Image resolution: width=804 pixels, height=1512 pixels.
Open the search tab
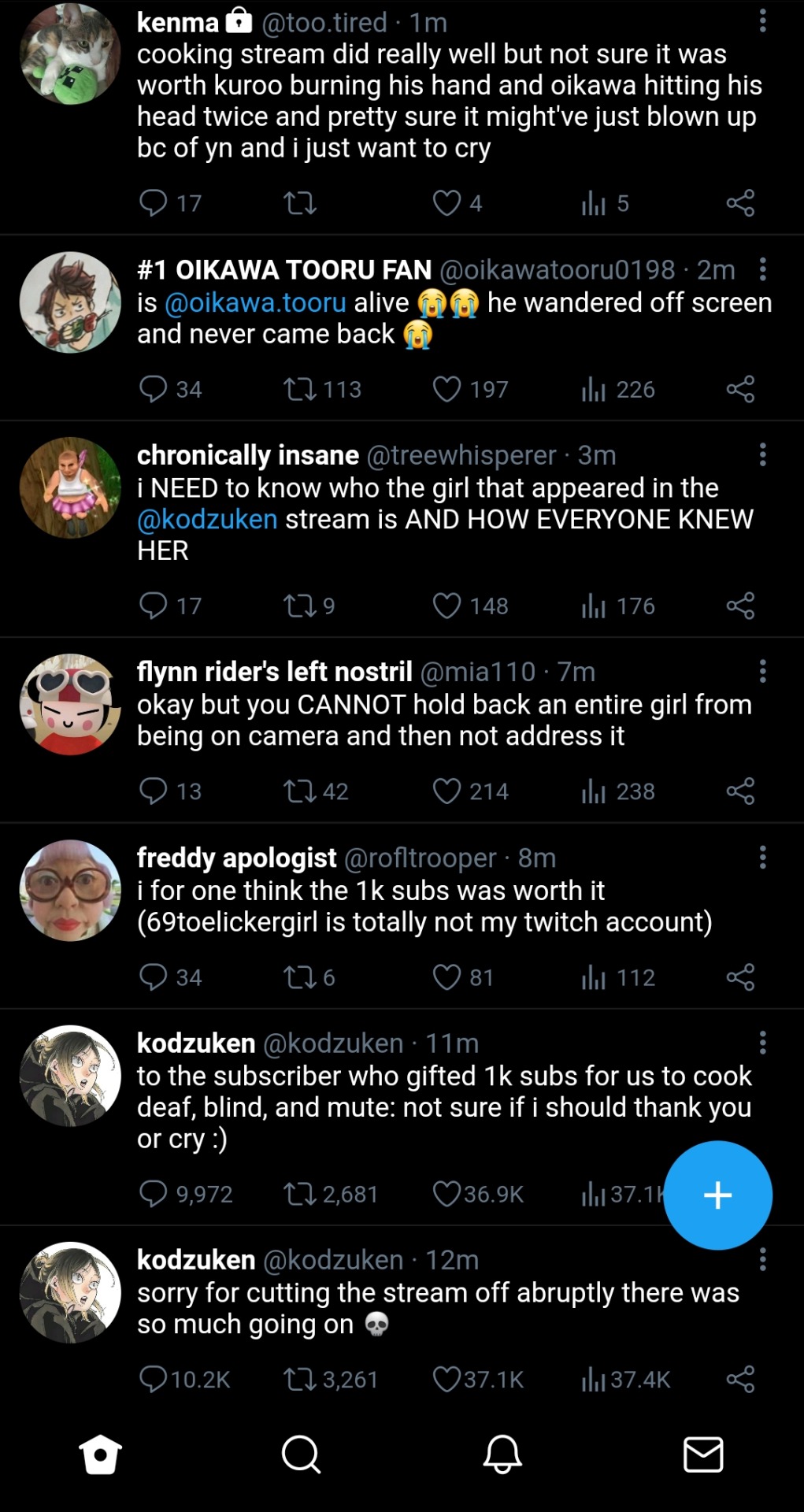[301, 1454]
